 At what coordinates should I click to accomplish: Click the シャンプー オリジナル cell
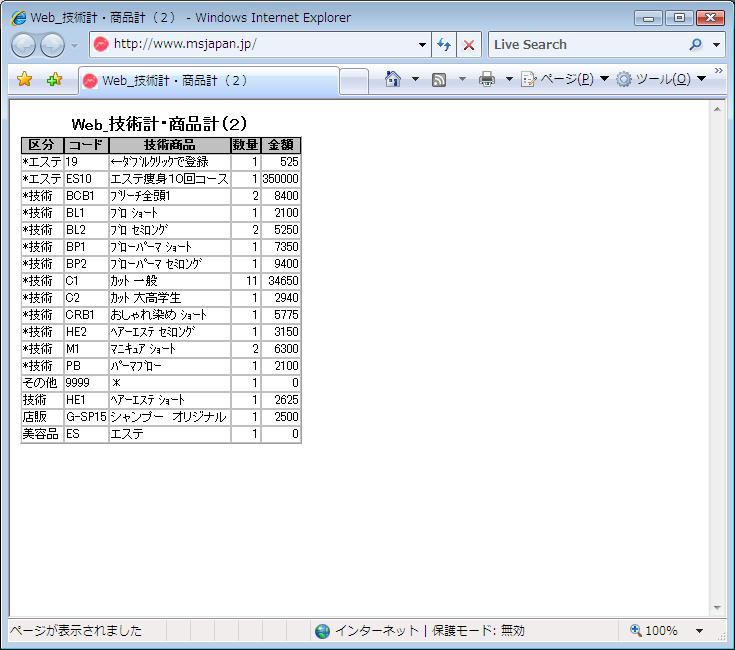(170, 417)
